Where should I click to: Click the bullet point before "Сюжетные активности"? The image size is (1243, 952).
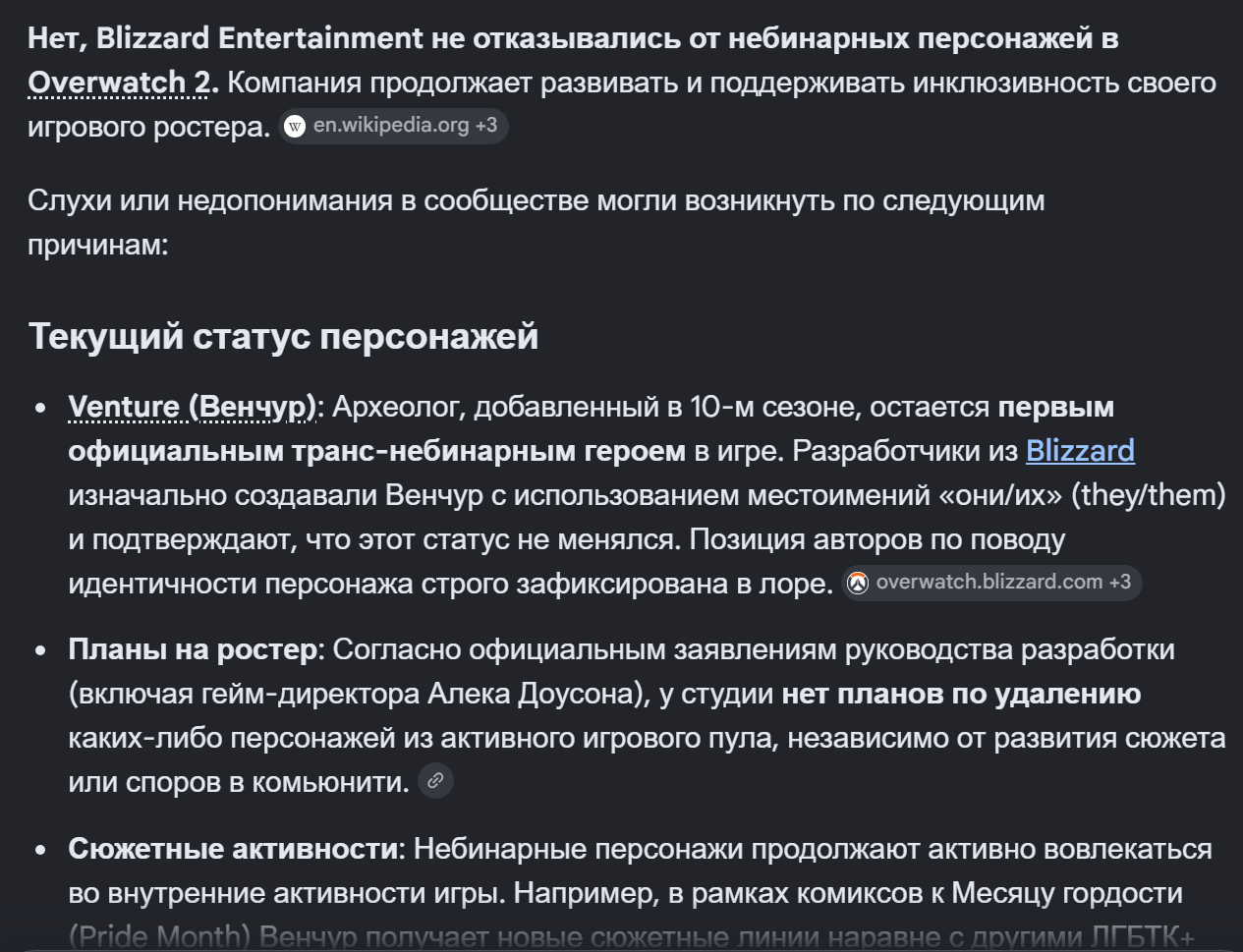click(40, 850)
